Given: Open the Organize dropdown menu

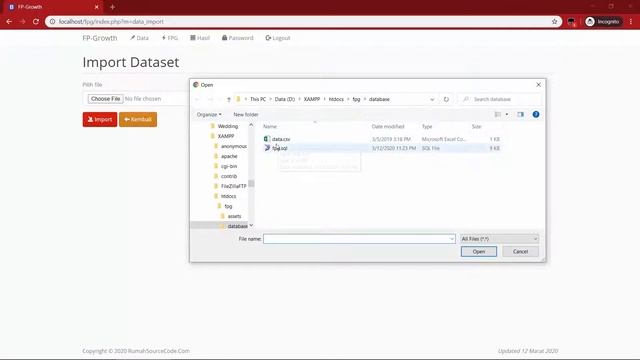Looking at the screenshot, I should pos(209,115).
